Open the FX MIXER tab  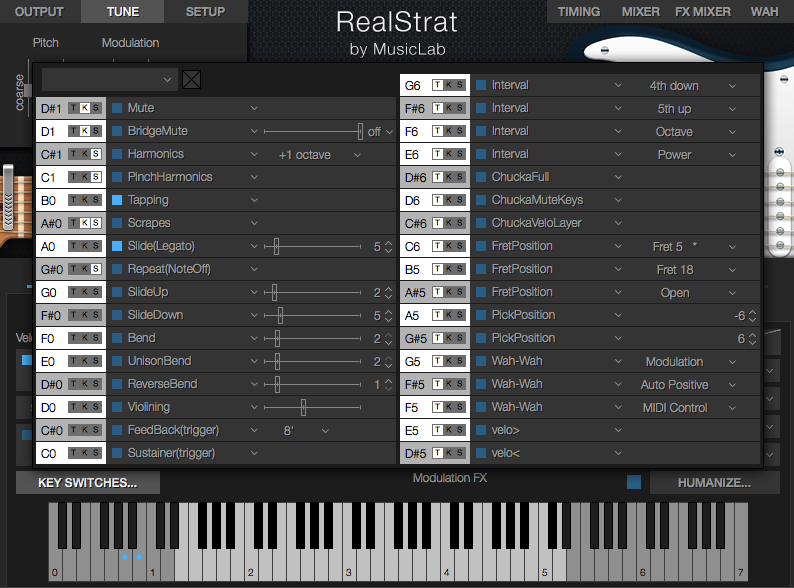coord(703,11)
